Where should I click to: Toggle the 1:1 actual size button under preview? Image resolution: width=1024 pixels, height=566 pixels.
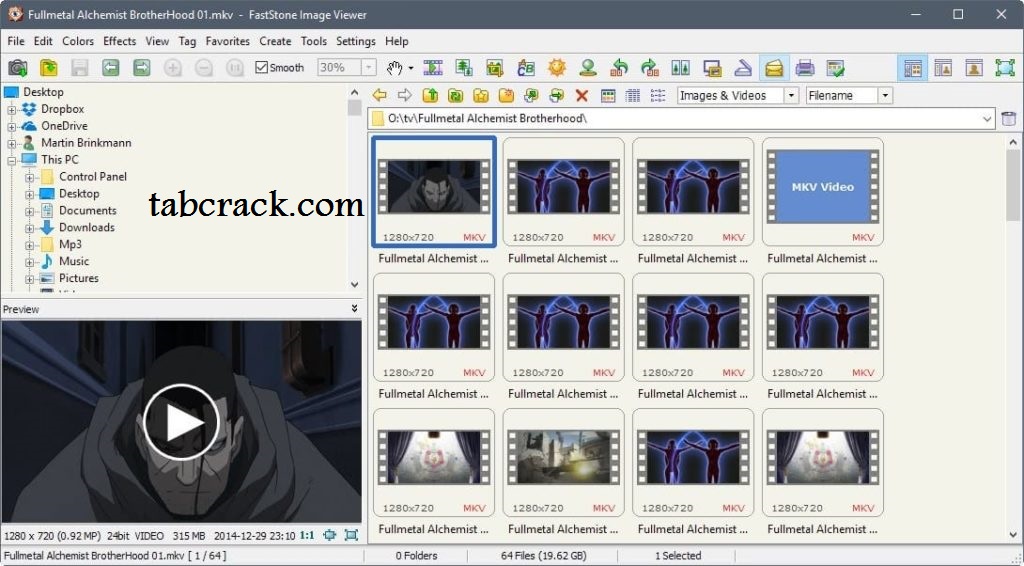click(x=307, y=535)
